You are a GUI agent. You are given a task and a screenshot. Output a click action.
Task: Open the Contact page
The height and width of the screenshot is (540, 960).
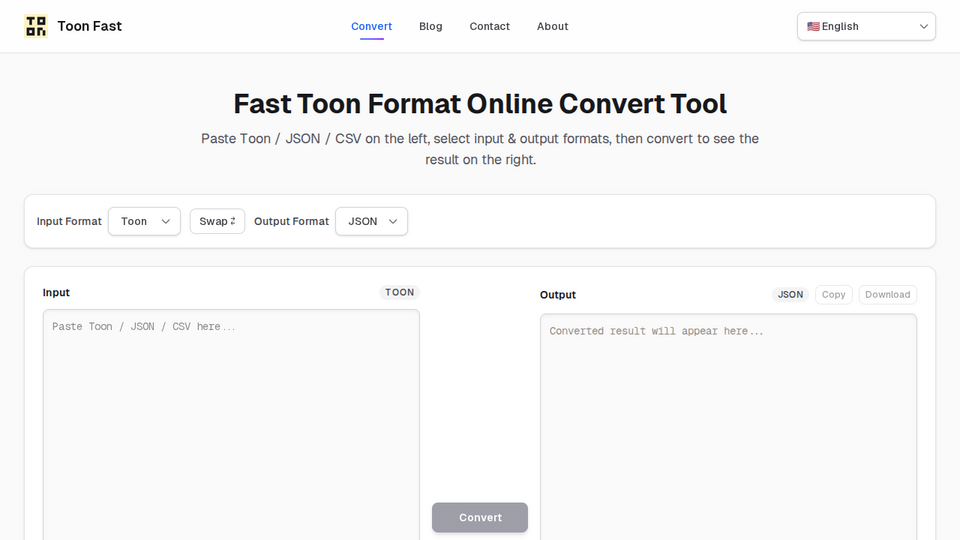(489, 26)
